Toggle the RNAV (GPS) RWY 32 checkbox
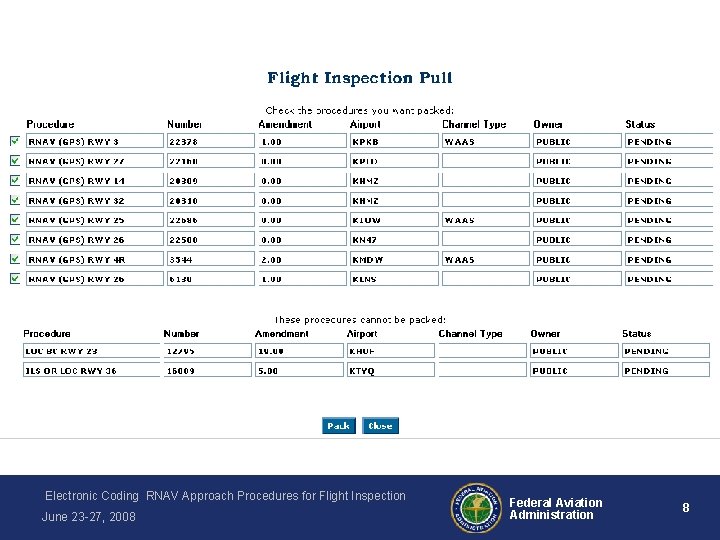Viewport: 720px width, 540px height. pyautogui.click(x=14, y=200)
